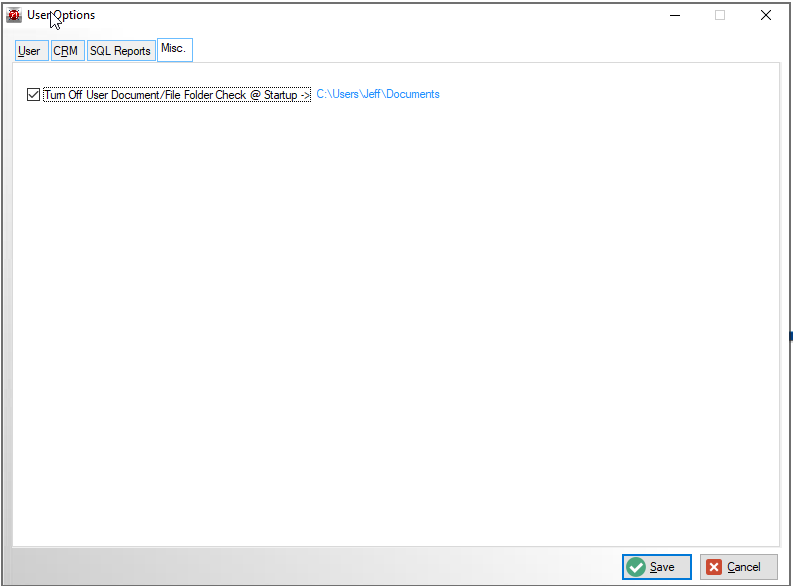
Task: Switch to the CRM tab
Action: click(x=68, y=51)
